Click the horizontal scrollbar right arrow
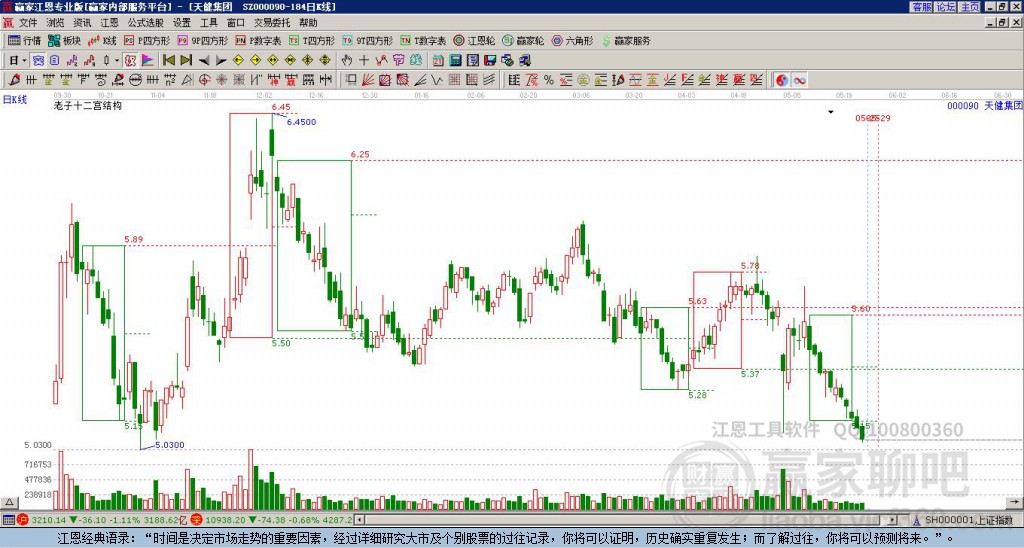Screen dimensions: 1024x548 pyautogui.click(x=893, y=520)
